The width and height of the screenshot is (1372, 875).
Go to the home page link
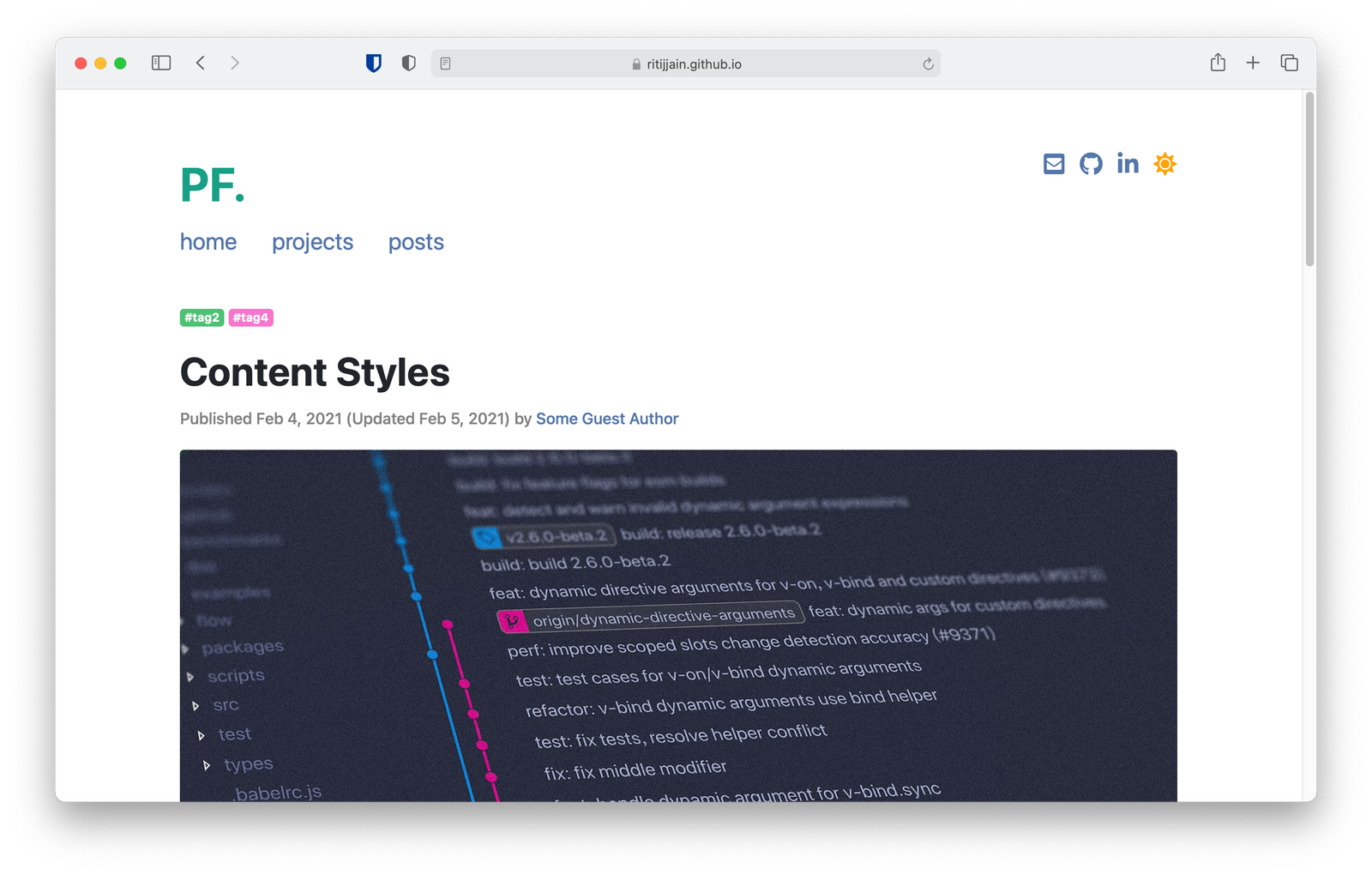click(x=208, y=242)
